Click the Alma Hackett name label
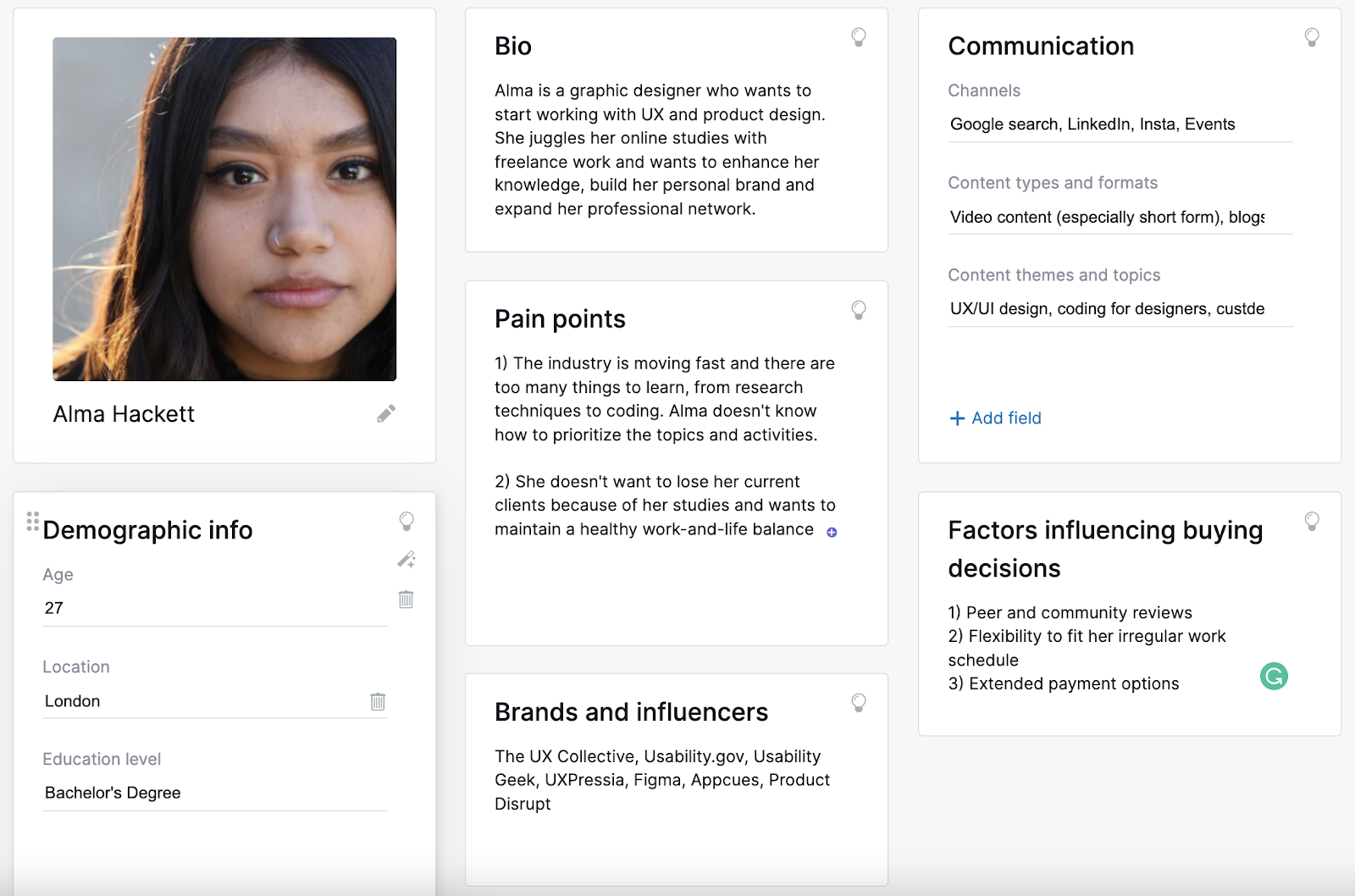The height and width of the screenshot is (896, 1355). click(x=123, y=414)
